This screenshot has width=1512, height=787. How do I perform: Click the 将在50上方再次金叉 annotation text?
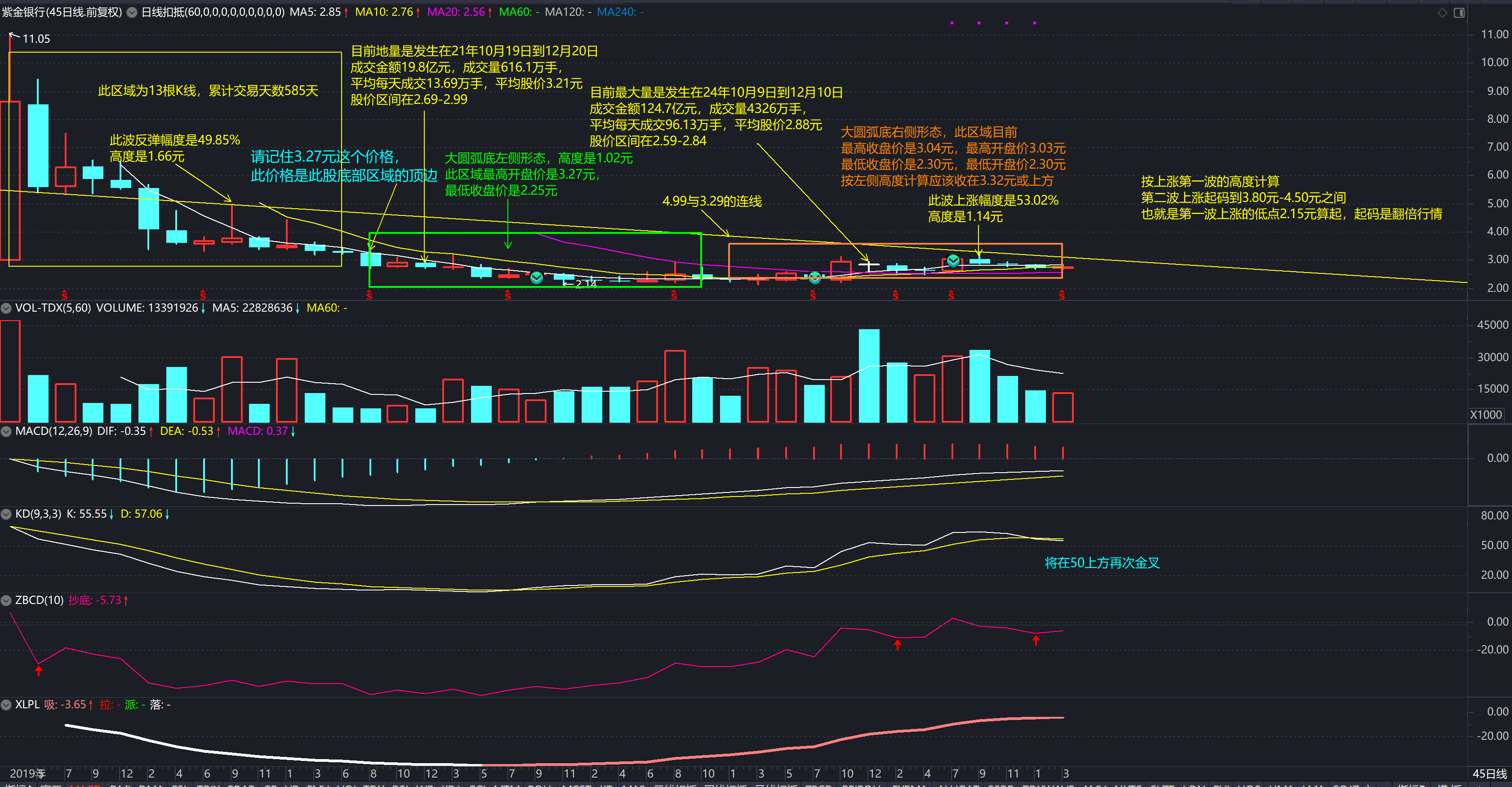tap(1102, 563)
